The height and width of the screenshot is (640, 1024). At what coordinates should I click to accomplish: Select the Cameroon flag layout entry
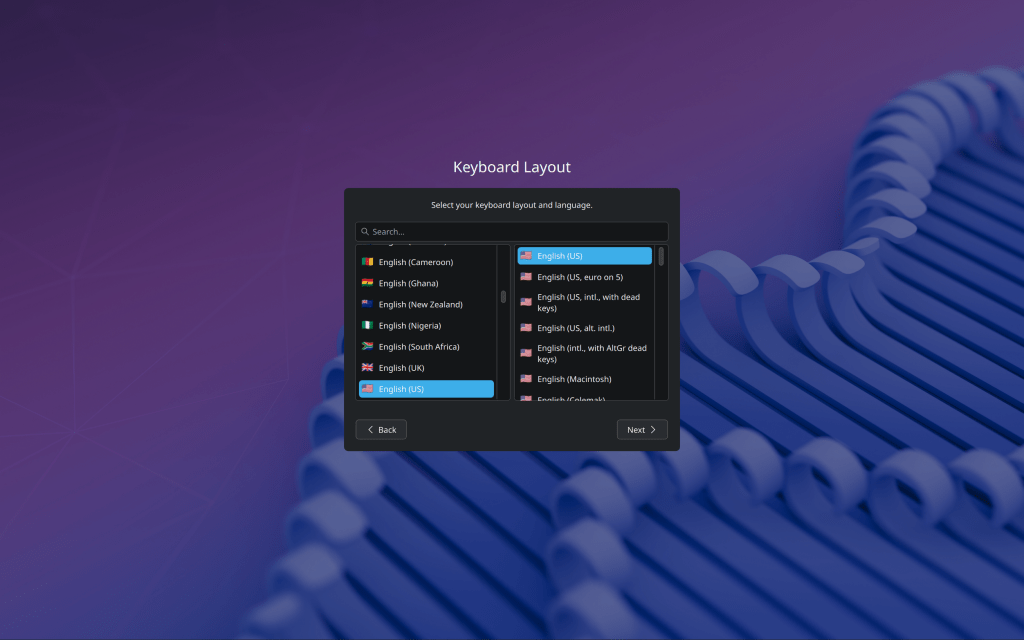coord(415,262)
